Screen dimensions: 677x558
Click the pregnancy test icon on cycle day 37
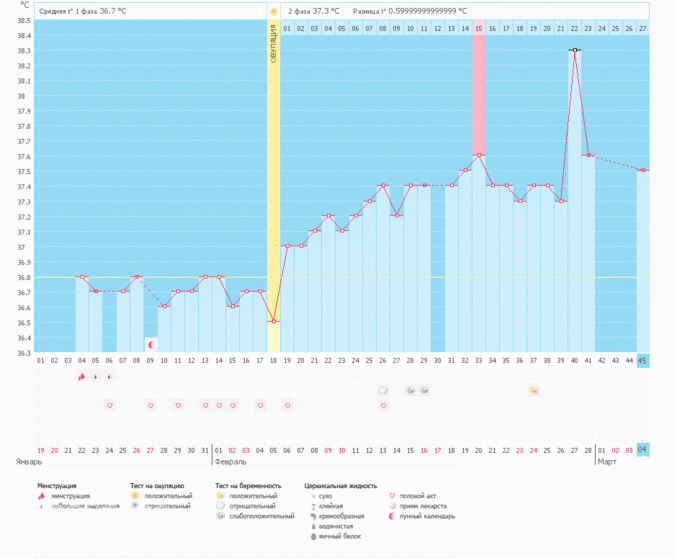(534, 390)
